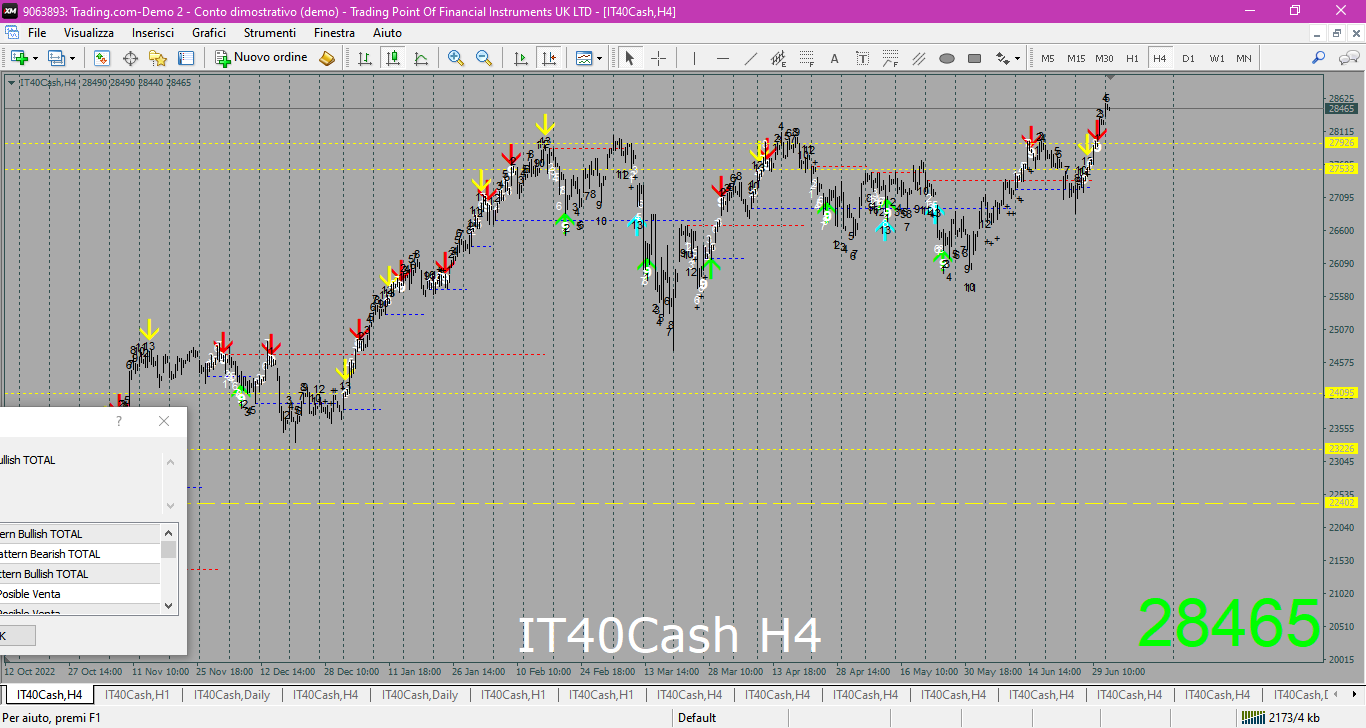Click the 28465 current price label on axis
Image resolution: width=1366 pixels, height=728 pixels.
(1341, 108)
